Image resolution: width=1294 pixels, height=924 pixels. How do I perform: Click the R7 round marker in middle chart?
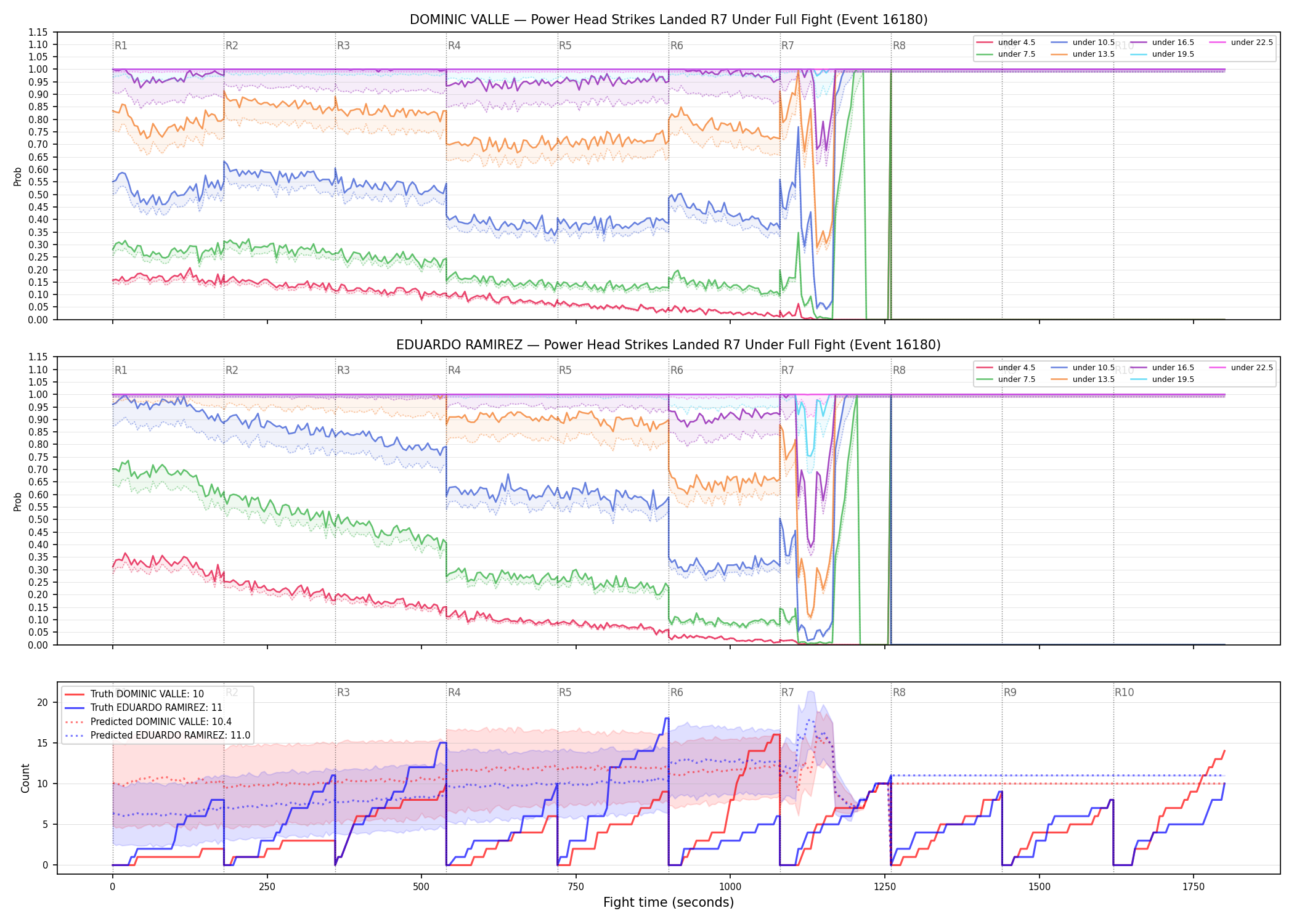coord(787,370)
